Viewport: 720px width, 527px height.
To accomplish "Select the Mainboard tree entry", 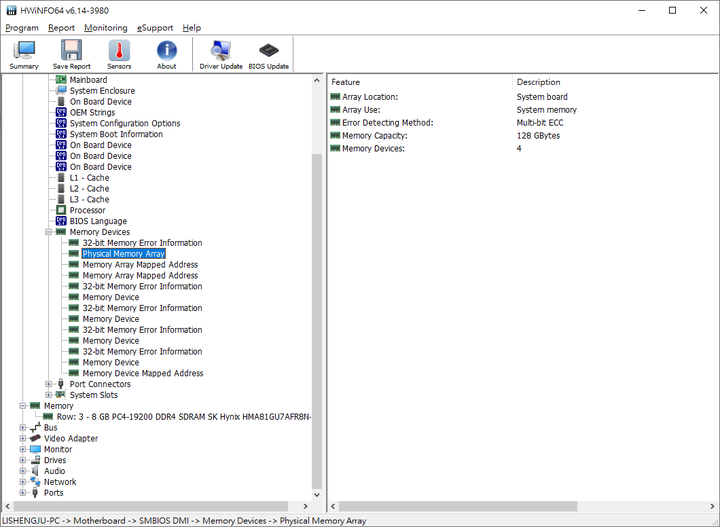I will pyautogui.click(x=88, y=80).
